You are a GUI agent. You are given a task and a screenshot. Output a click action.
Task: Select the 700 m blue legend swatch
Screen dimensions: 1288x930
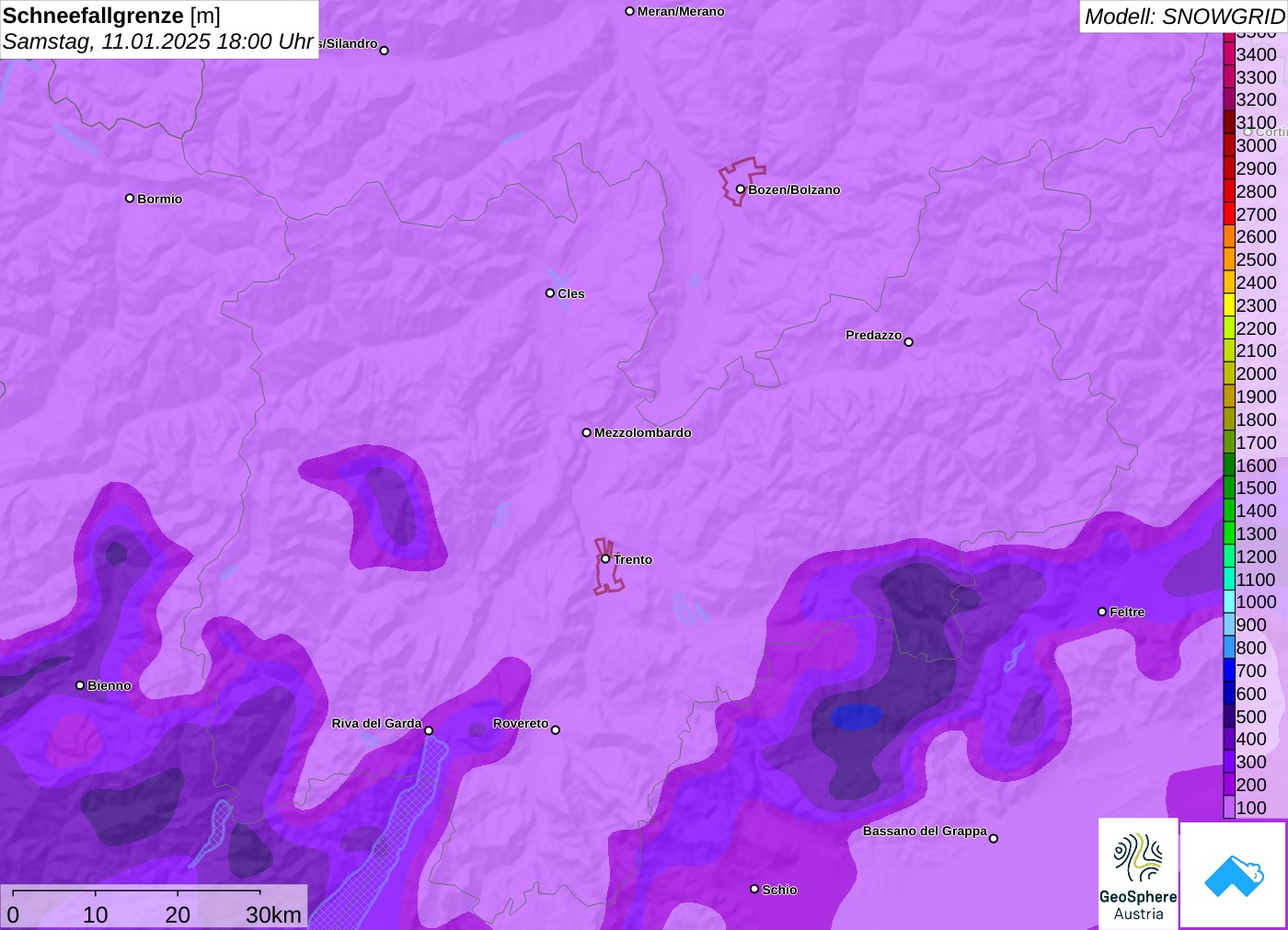[x=1229, y=671]
